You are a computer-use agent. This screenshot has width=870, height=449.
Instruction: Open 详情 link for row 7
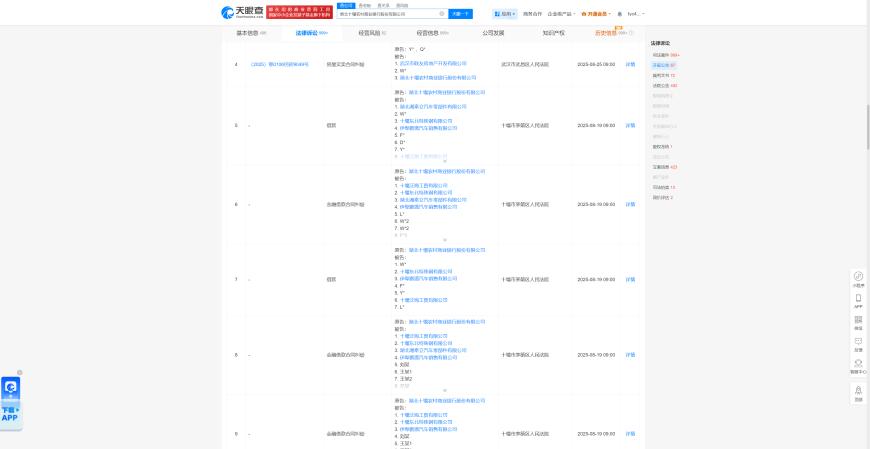tap(630, 279)
